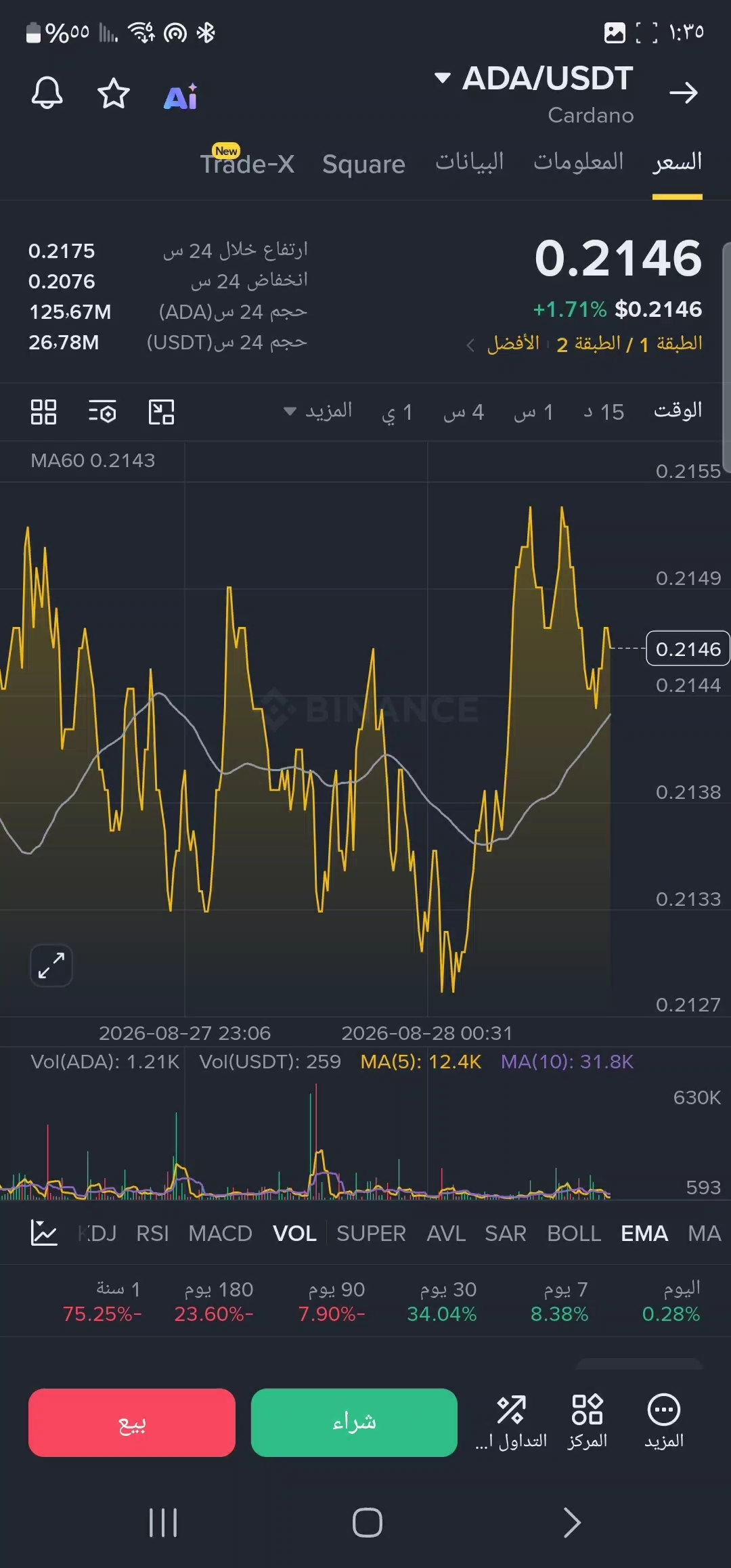The height and width of the screenshot is (1568, 731).
Task: Tap Android back navigation chevron
Action: pyautogui.click(x=572, y=1523)
